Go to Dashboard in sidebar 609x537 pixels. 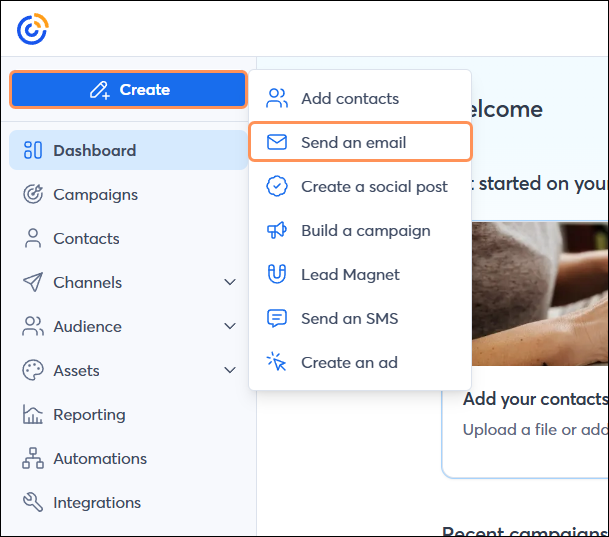(x=129, y=150)
